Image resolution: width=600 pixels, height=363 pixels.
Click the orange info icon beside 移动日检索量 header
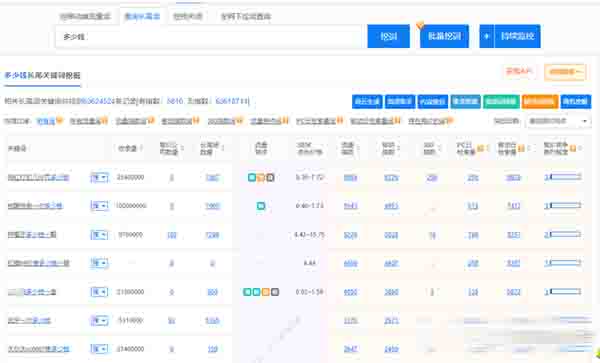coord(521,148)
